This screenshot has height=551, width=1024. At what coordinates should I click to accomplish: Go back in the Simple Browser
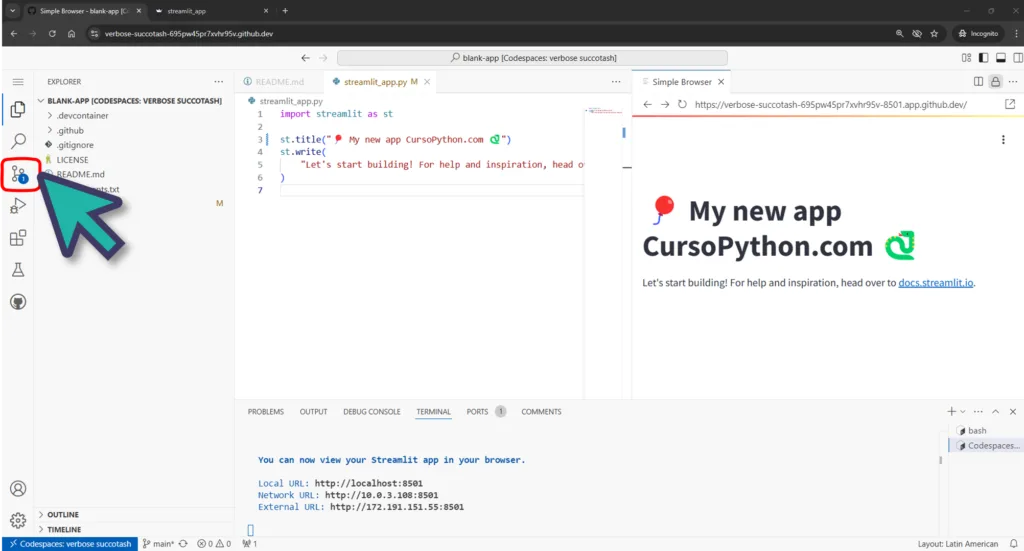(647, 104)
